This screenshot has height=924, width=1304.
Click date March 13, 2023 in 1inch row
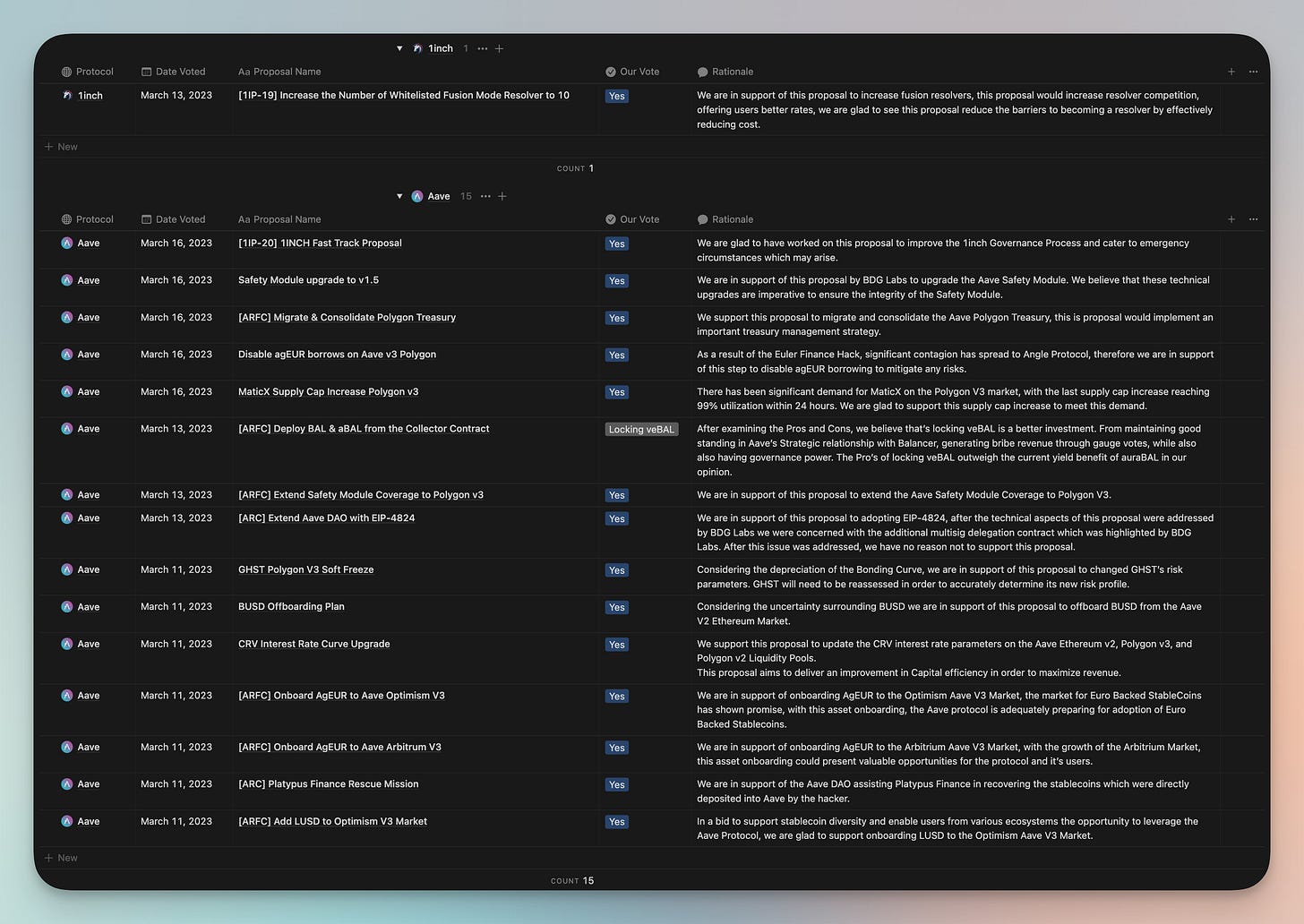click(x=176, y=95)
